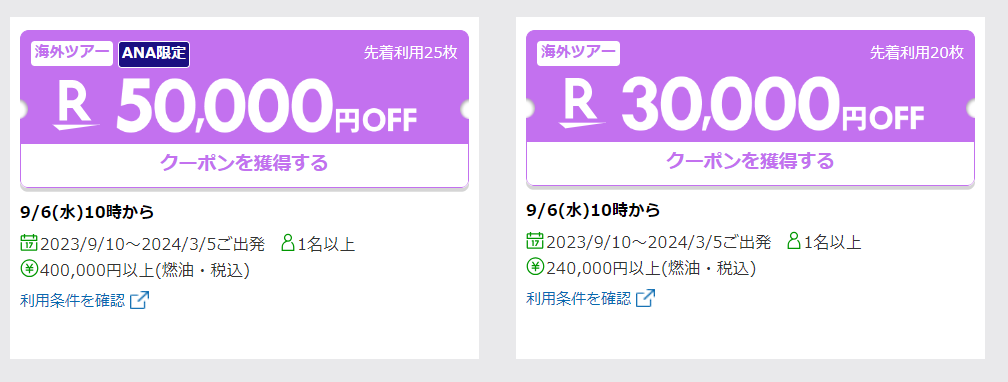Click the 30,000円OFF coupon banner
The image size is (1008, 382).
750,87
